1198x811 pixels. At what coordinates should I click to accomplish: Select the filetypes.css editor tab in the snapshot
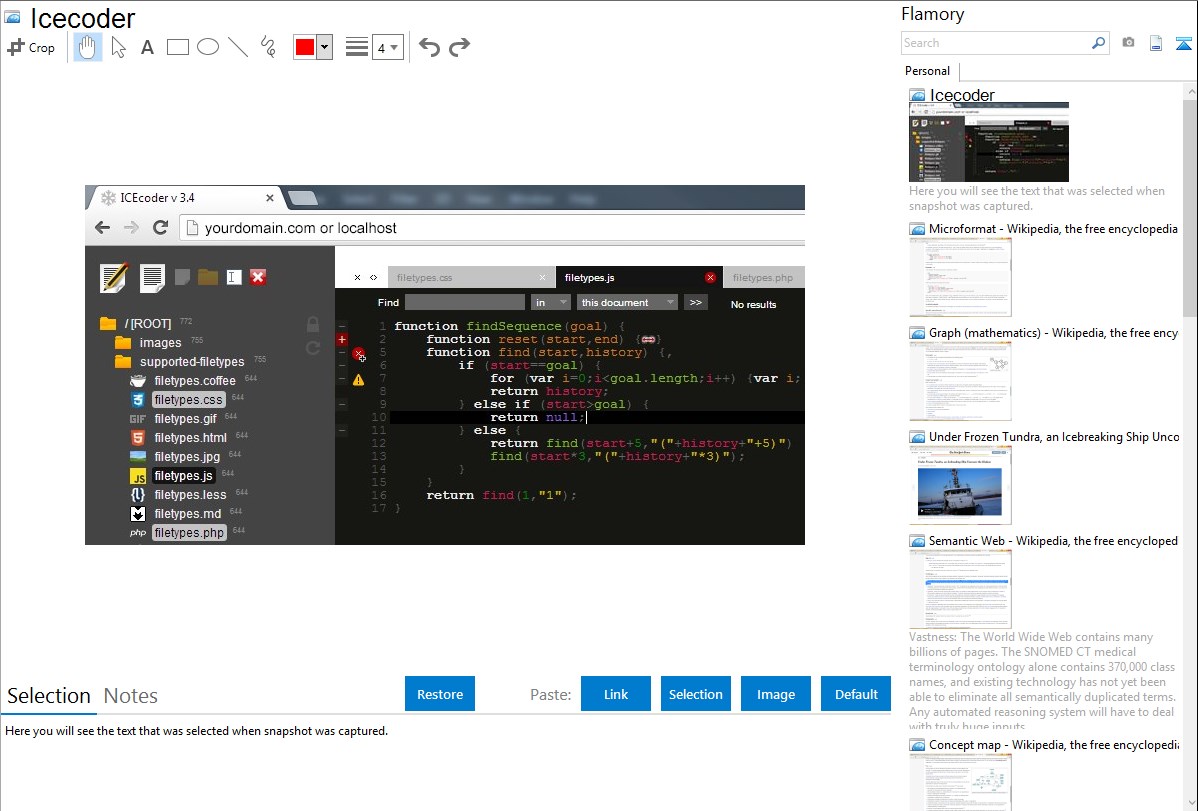pos(471,277)
